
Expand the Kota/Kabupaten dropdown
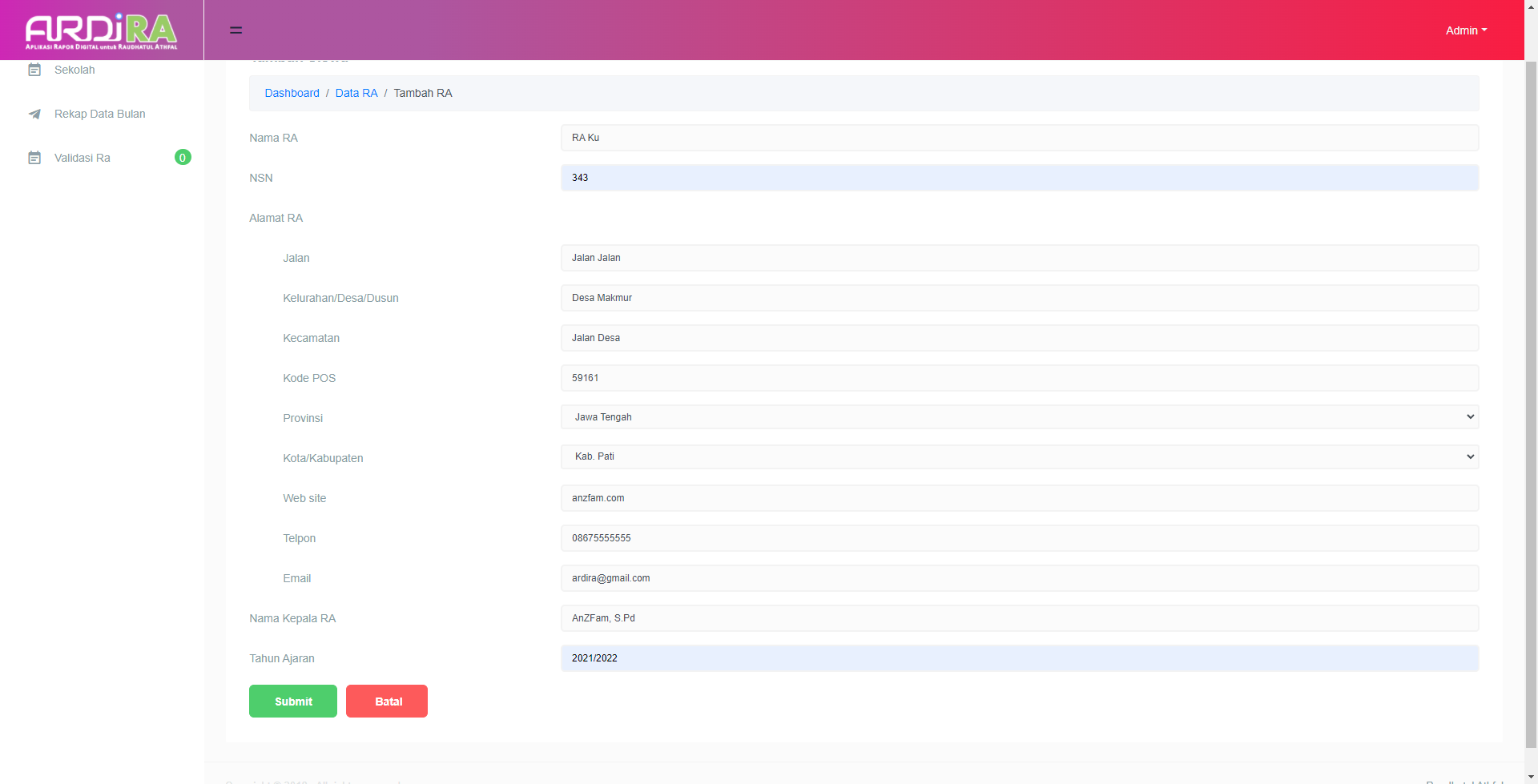1019,456
